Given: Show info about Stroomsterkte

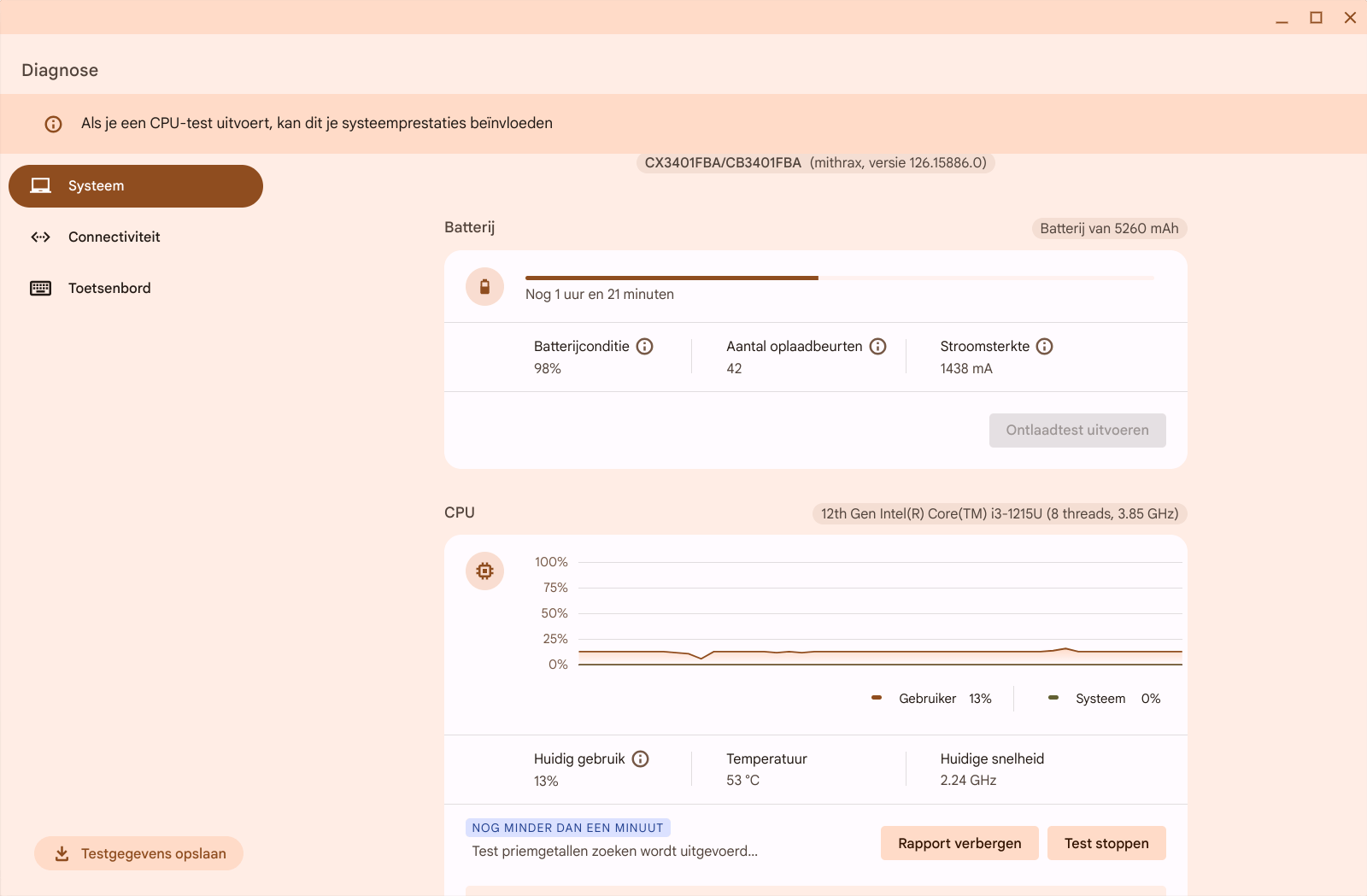Looking at the screenshot, I should (x=1045, y=346).
